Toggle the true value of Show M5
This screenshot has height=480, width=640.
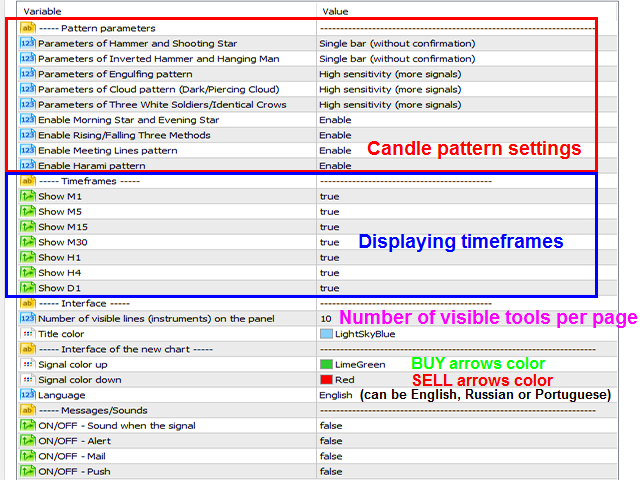click(x=329, y=212)
